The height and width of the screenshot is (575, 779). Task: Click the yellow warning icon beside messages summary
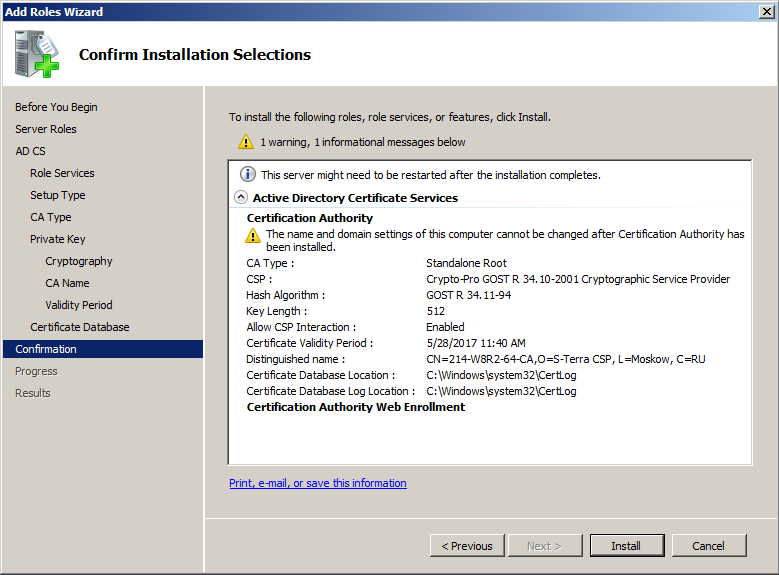point(246,142)
